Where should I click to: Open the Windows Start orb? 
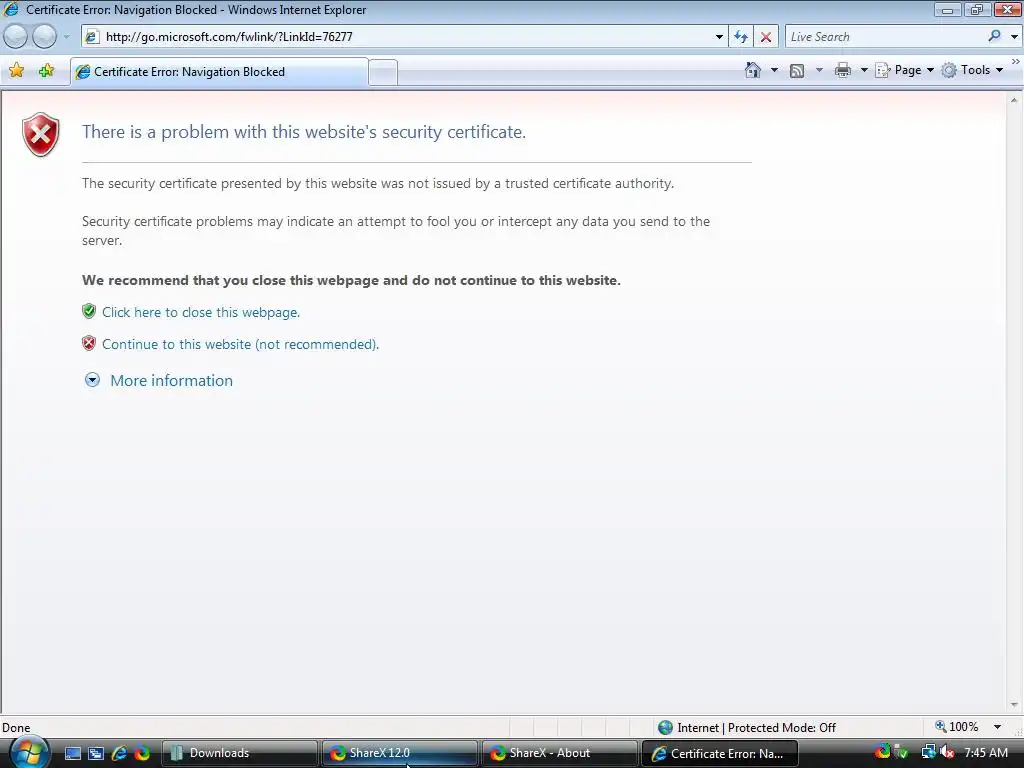[29, 752]
